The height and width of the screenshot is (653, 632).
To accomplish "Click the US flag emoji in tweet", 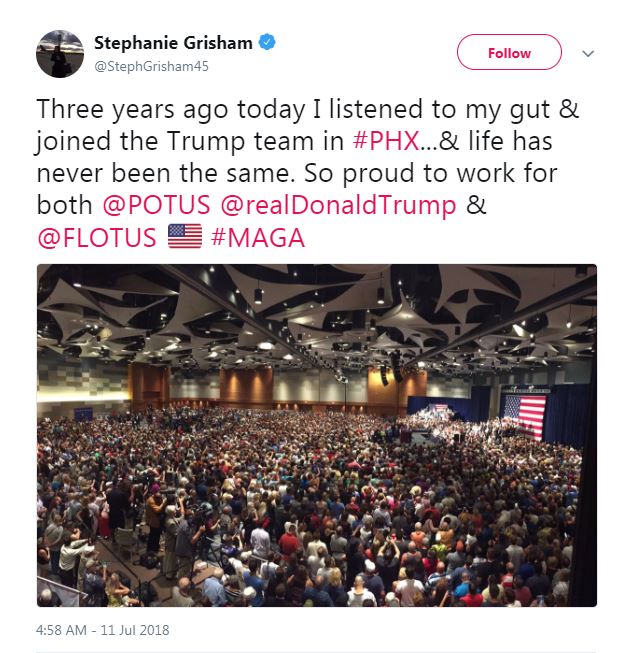I will click(185, 236).
